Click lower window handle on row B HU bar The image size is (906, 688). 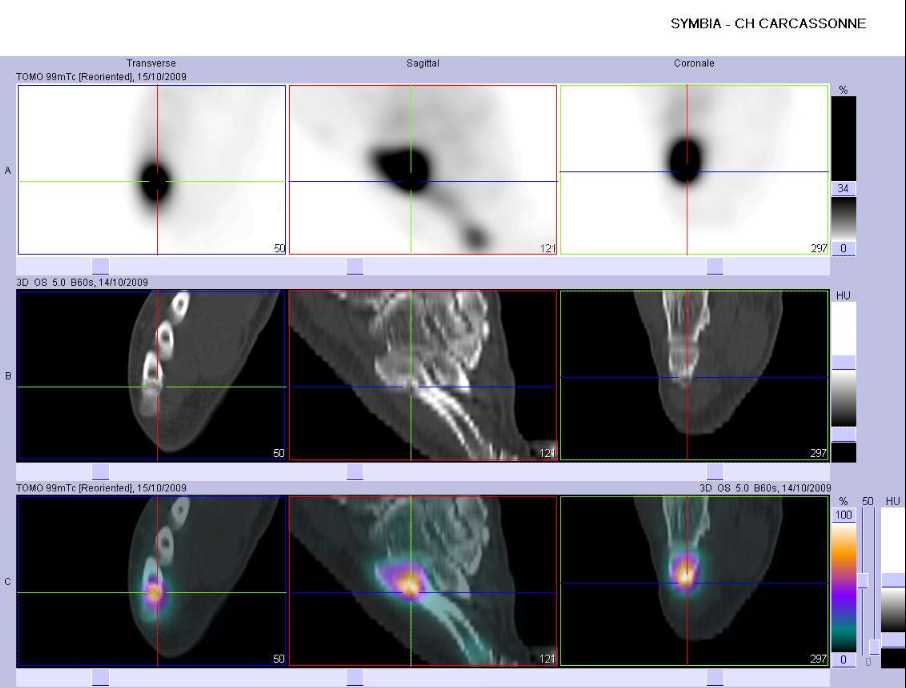coord(843,434)
